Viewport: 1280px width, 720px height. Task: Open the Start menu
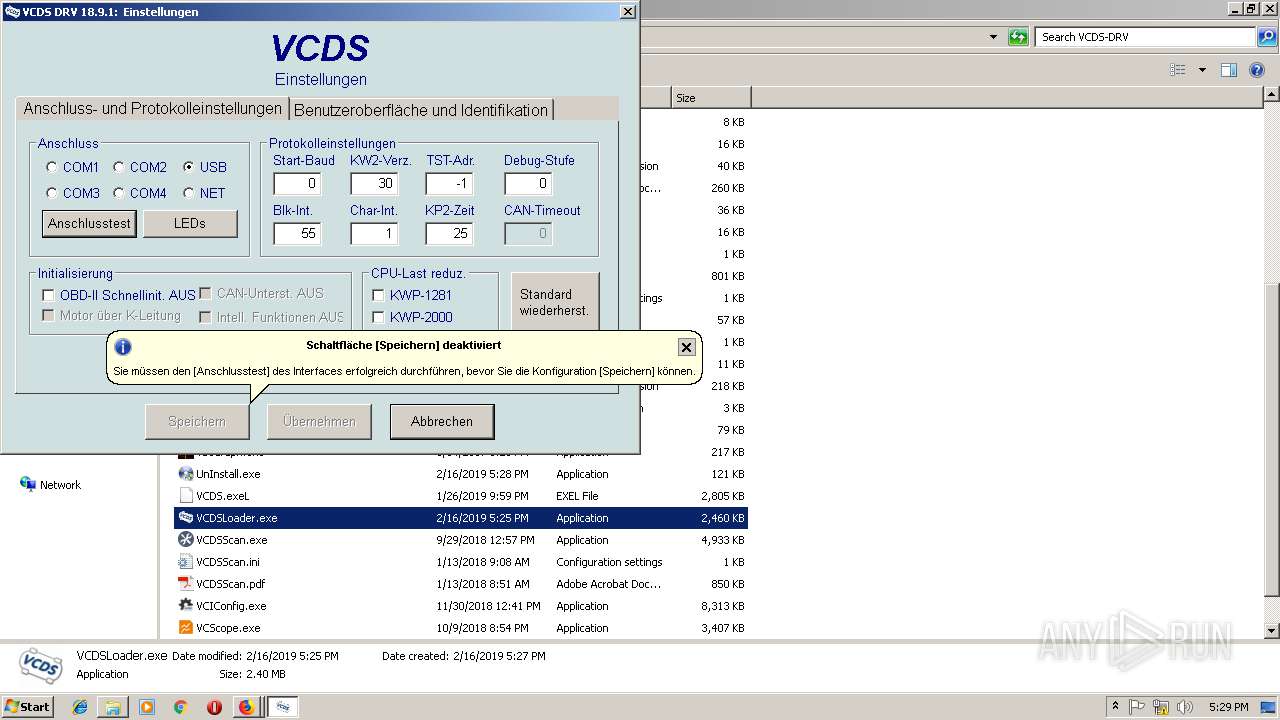pyautogui.click(x=27, y=707)
